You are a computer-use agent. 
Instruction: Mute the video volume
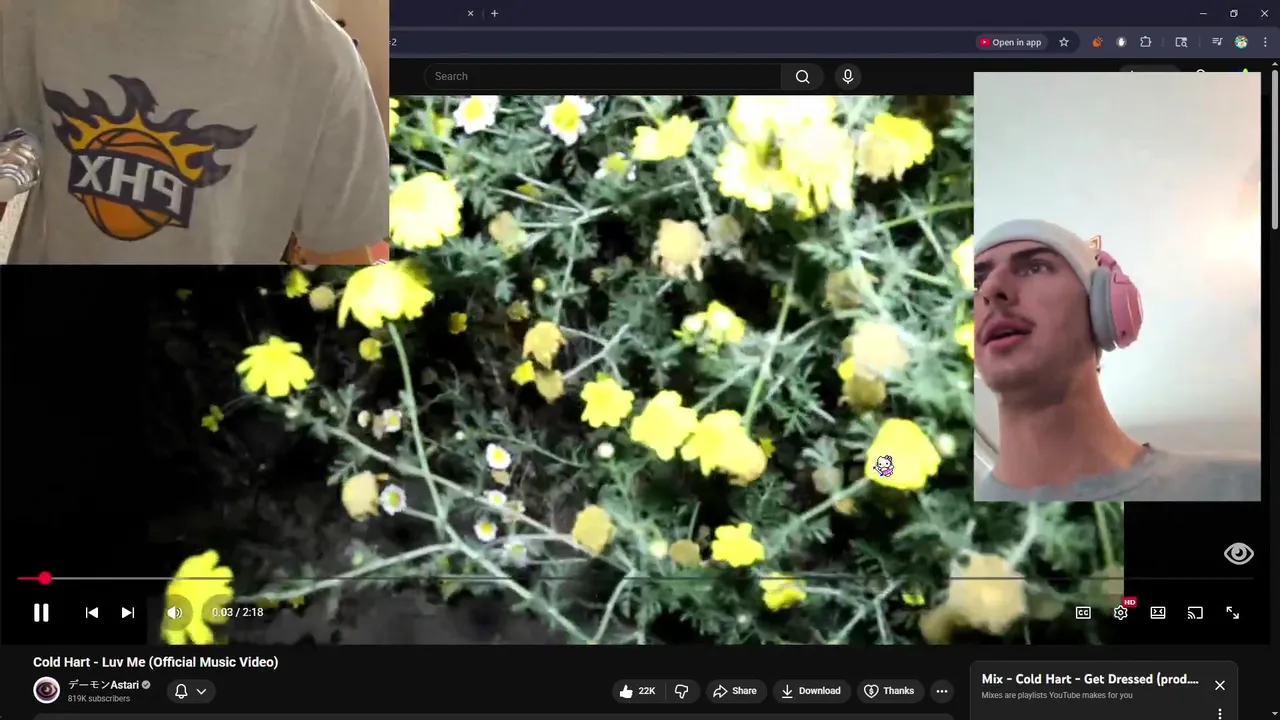pyautogui.click(x=175, y=613)
